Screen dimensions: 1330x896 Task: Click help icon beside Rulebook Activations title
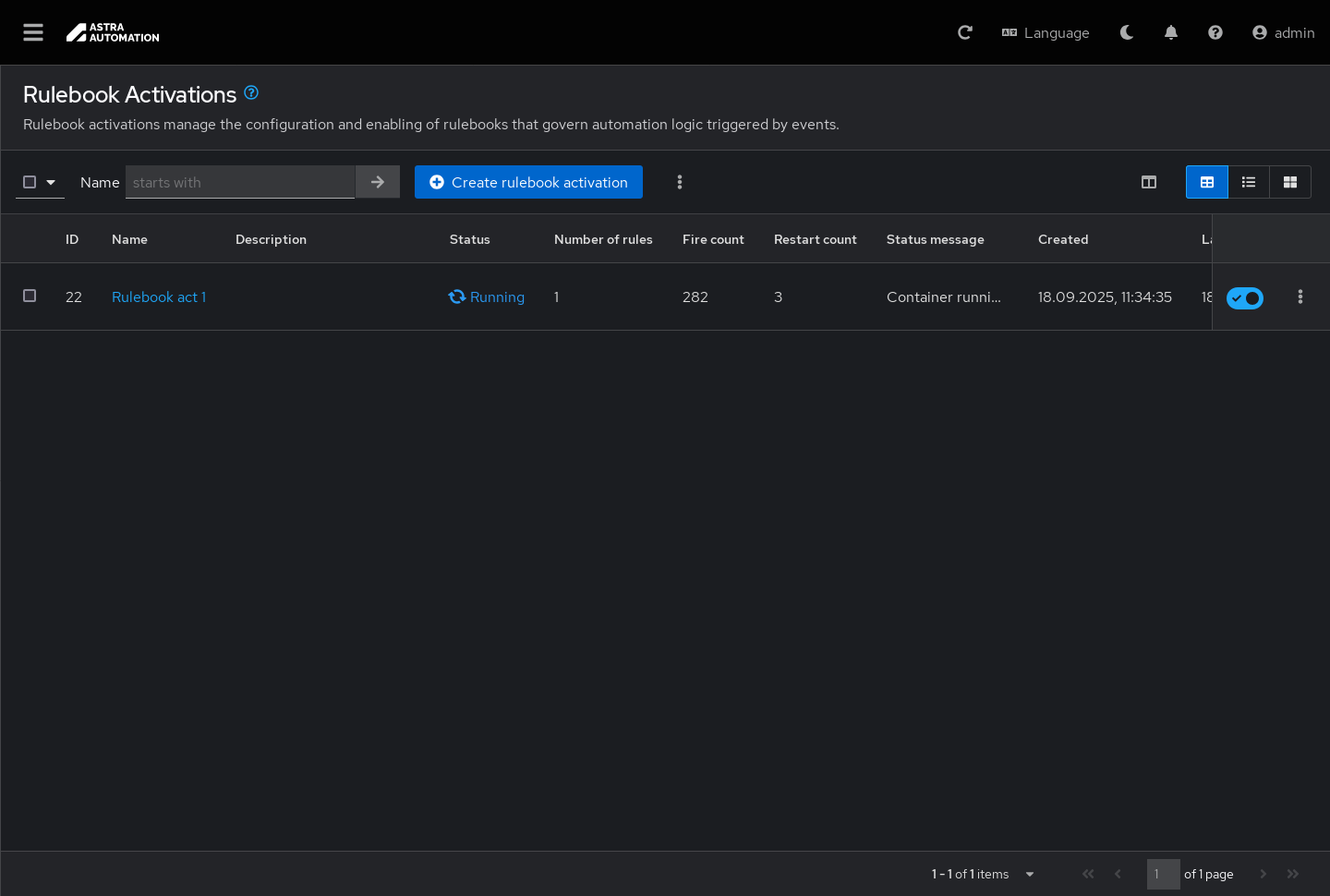251,92
